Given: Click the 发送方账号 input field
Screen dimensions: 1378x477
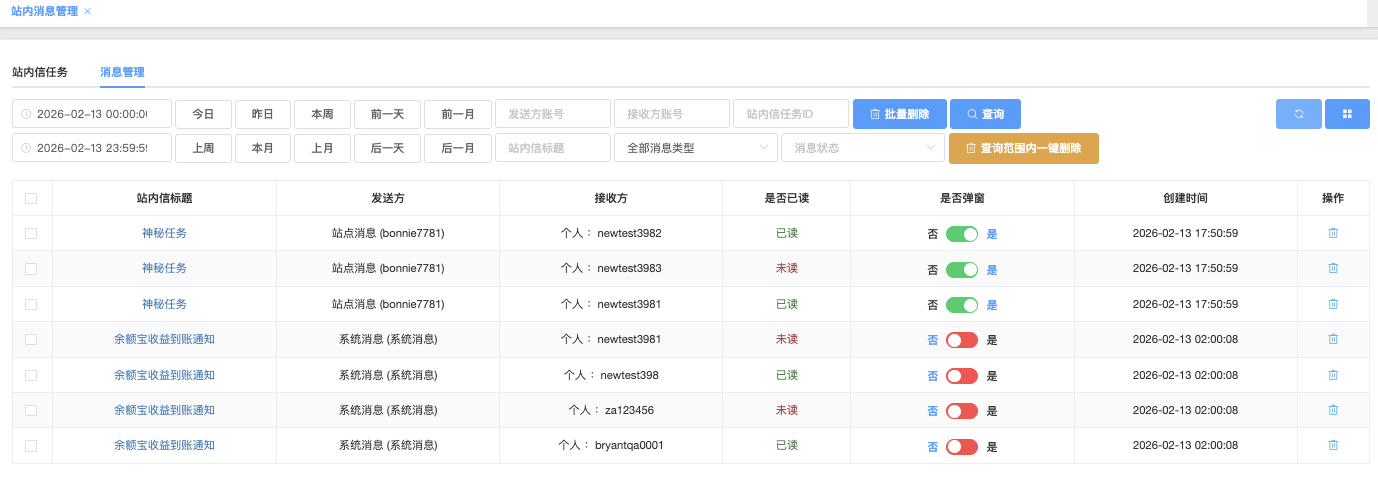Looking at the screenshot, I should pos(552,114).
